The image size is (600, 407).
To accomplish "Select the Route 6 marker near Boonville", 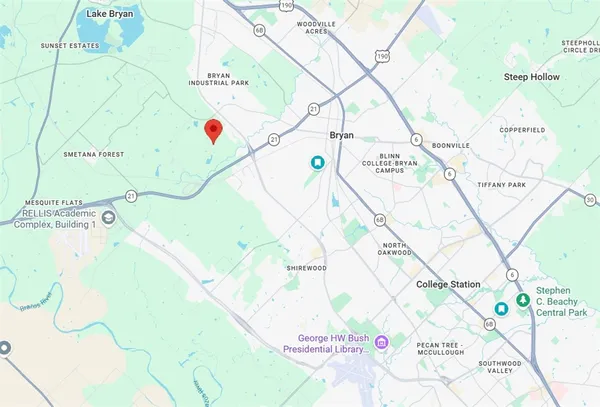I will pos(416,140).
